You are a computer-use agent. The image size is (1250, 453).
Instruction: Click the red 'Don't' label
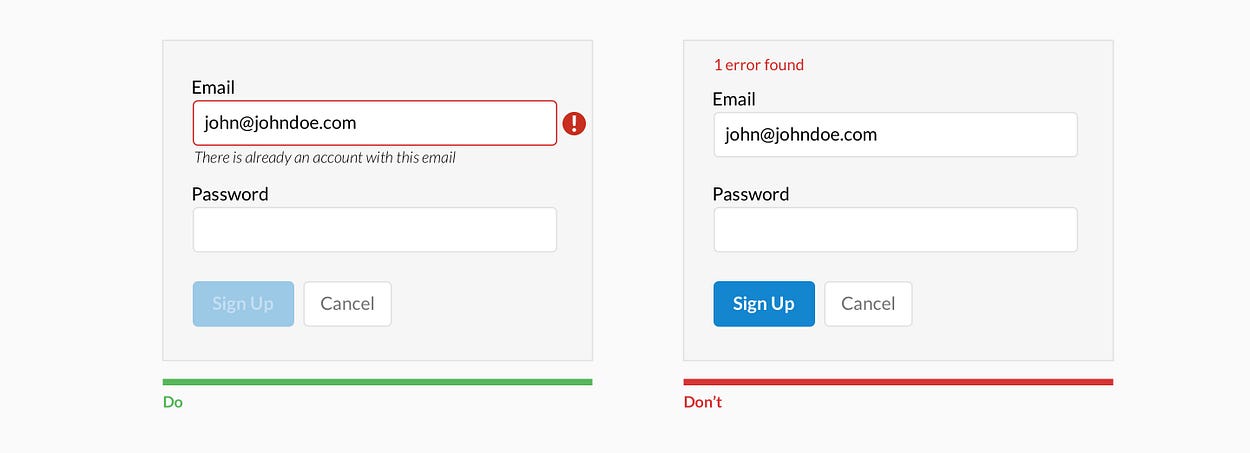pos(702,402)
